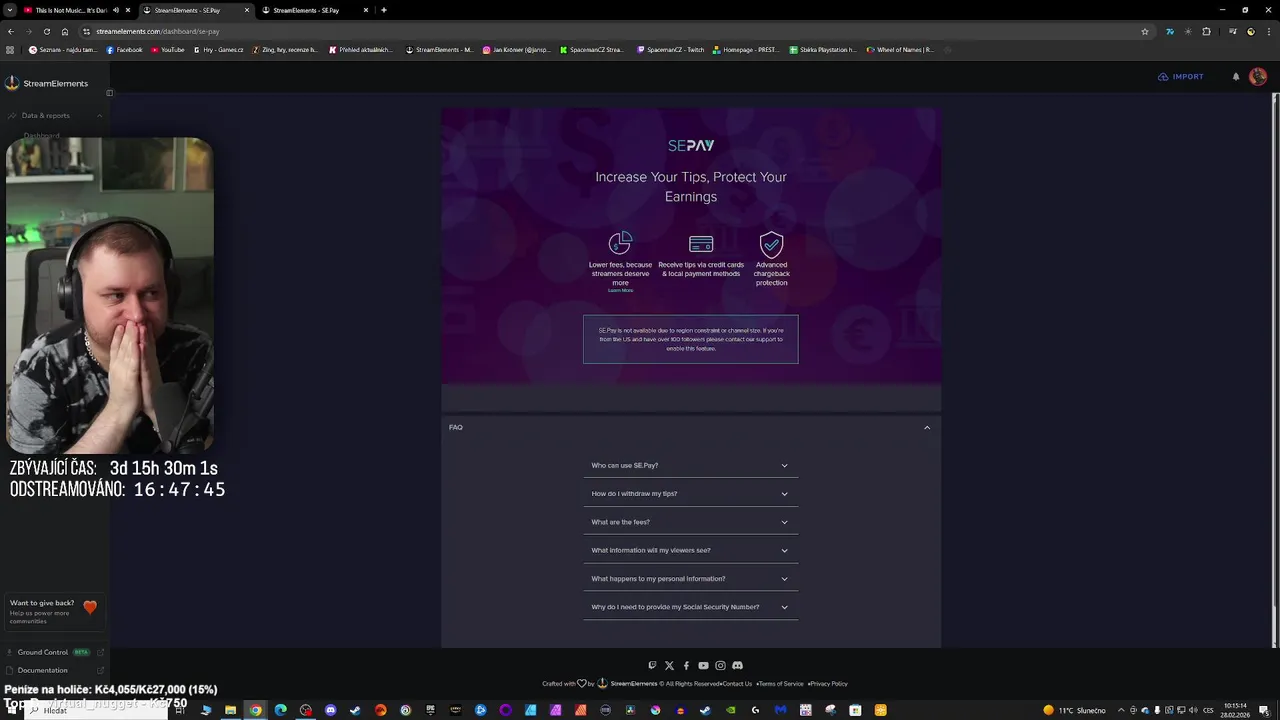Open StreamElements Facebook footer icon

pyautogui.click(x=686, y=665)
